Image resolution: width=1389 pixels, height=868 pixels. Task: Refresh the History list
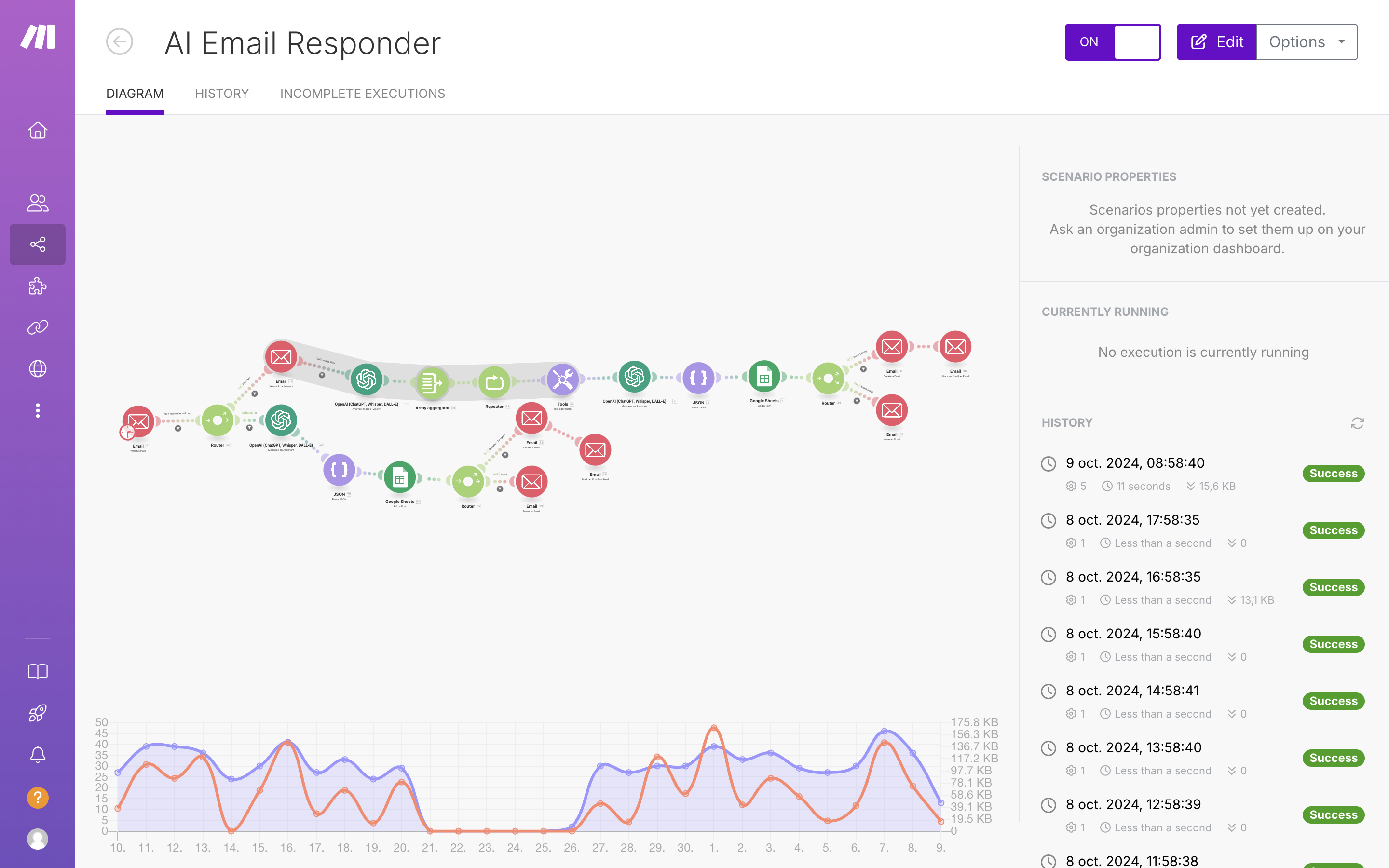click(1357, 423)
